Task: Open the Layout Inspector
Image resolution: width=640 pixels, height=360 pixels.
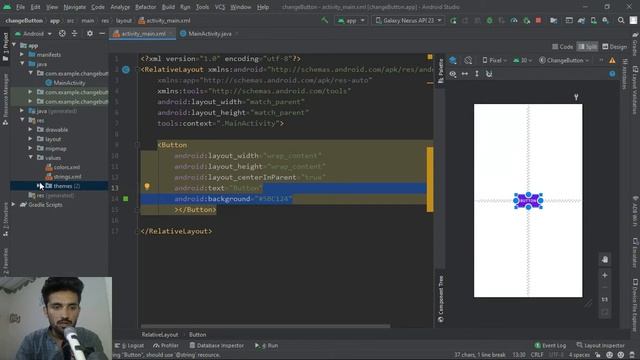Action: pos(600,345)
